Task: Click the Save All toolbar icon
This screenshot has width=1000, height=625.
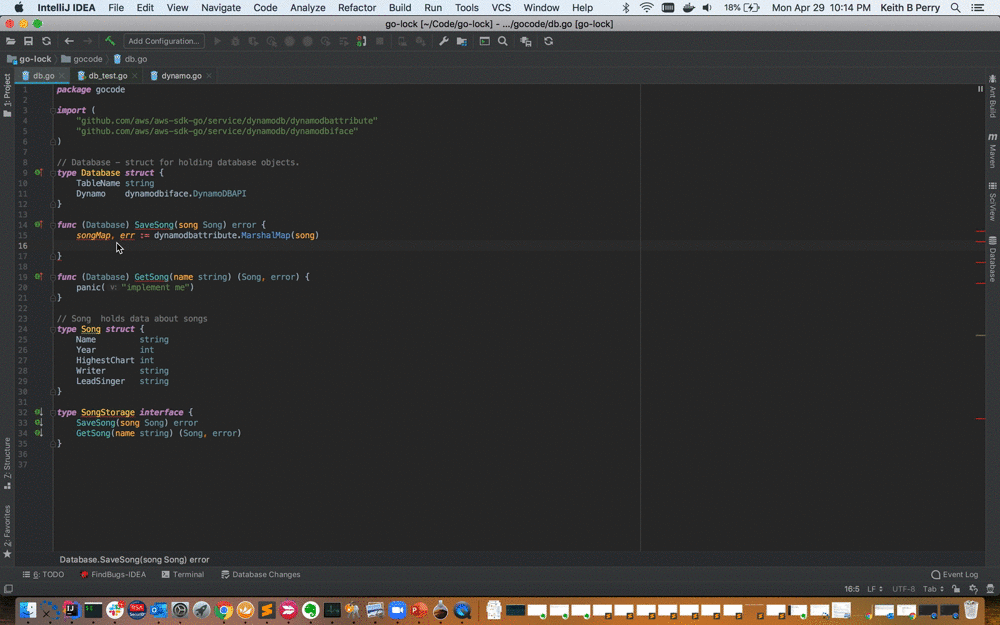Action: point(28,41)
